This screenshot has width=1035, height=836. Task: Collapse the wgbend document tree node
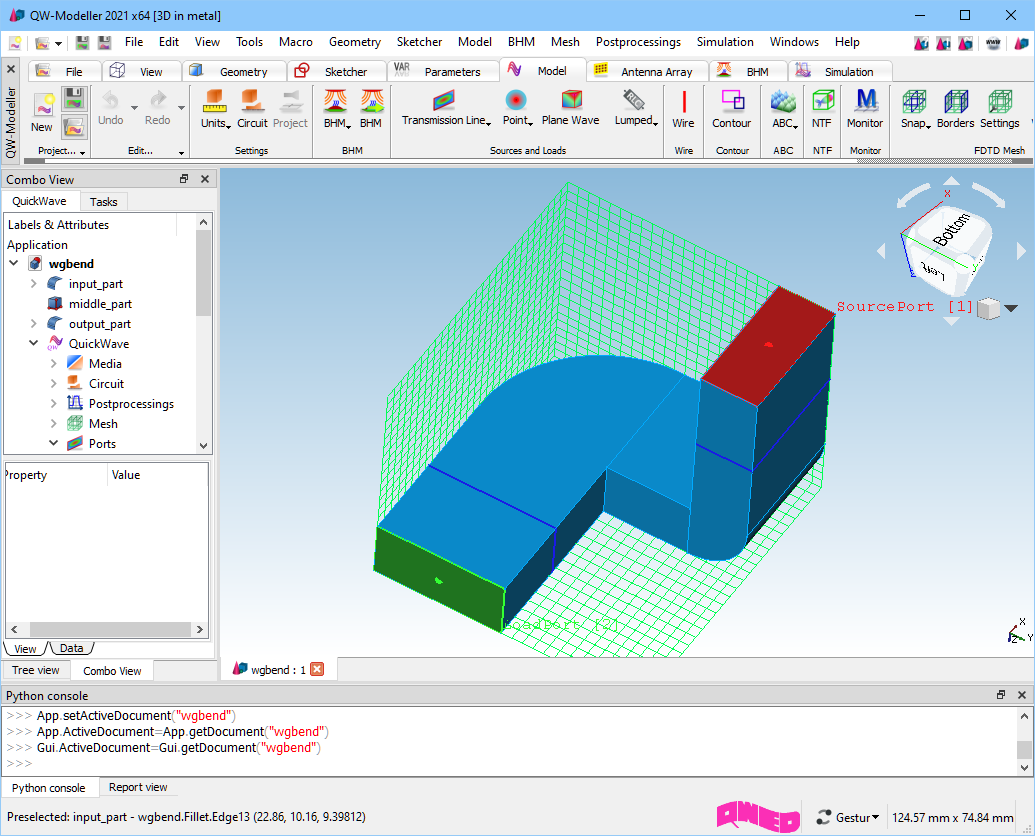14,263
